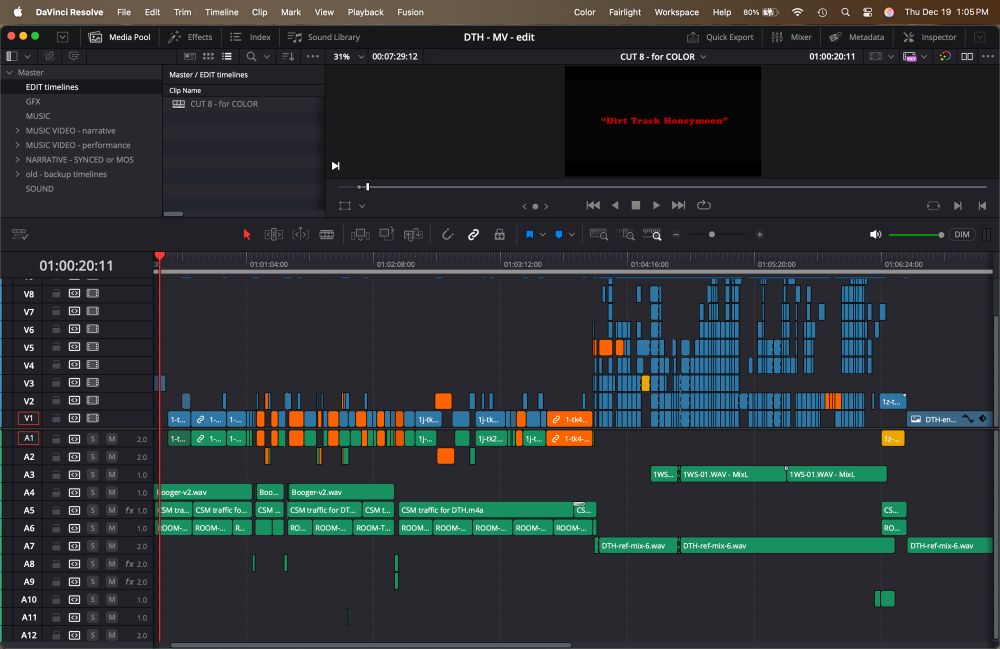Switch media pool to thumbnail view
Screen dimensions: 1000x649
pyautogui.click(x=208, y=57)
